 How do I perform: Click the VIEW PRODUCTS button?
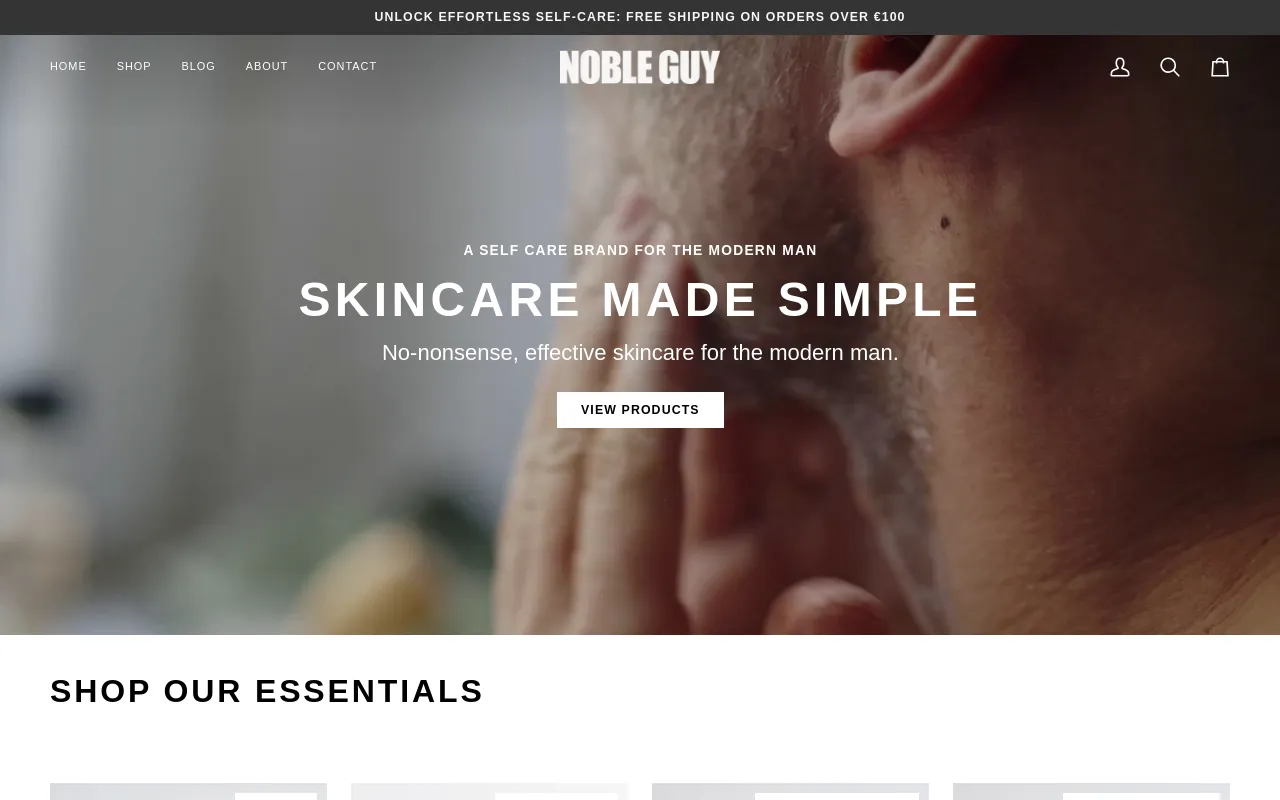(x=640, y=410)
